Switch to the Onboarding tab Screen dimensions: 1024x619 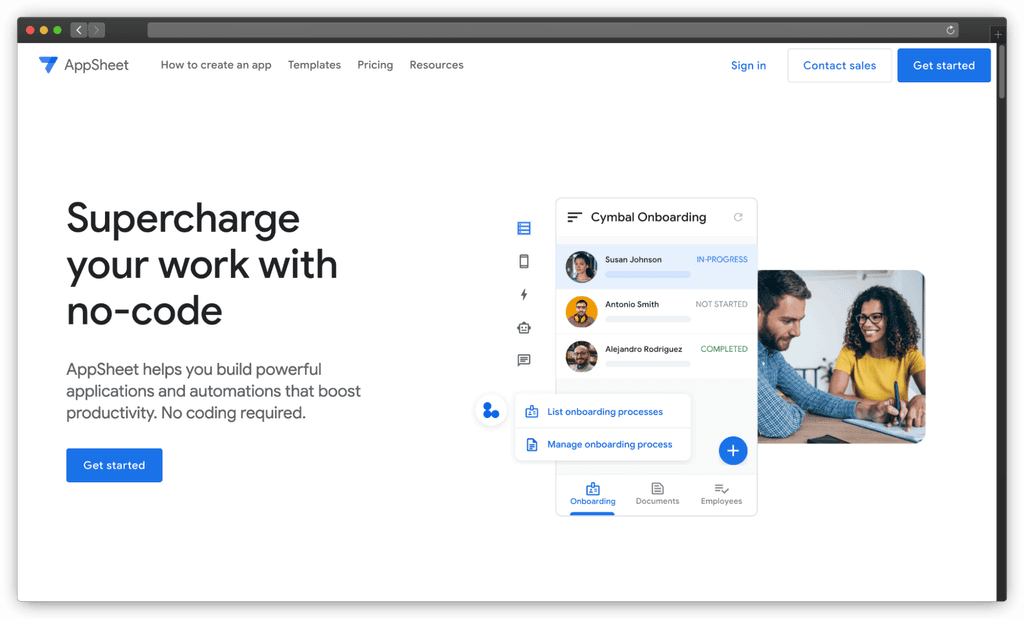click(x=592, y=494)
